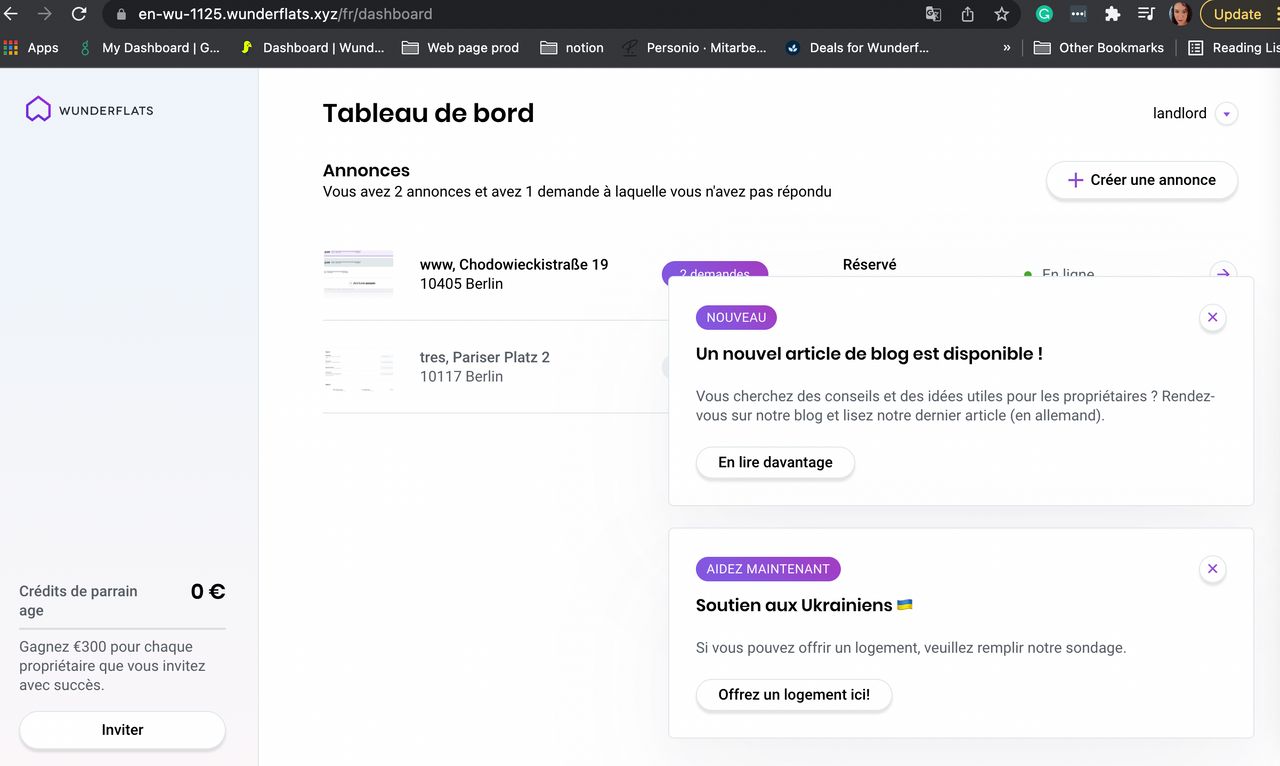Close the new blog article notification

1212,318
